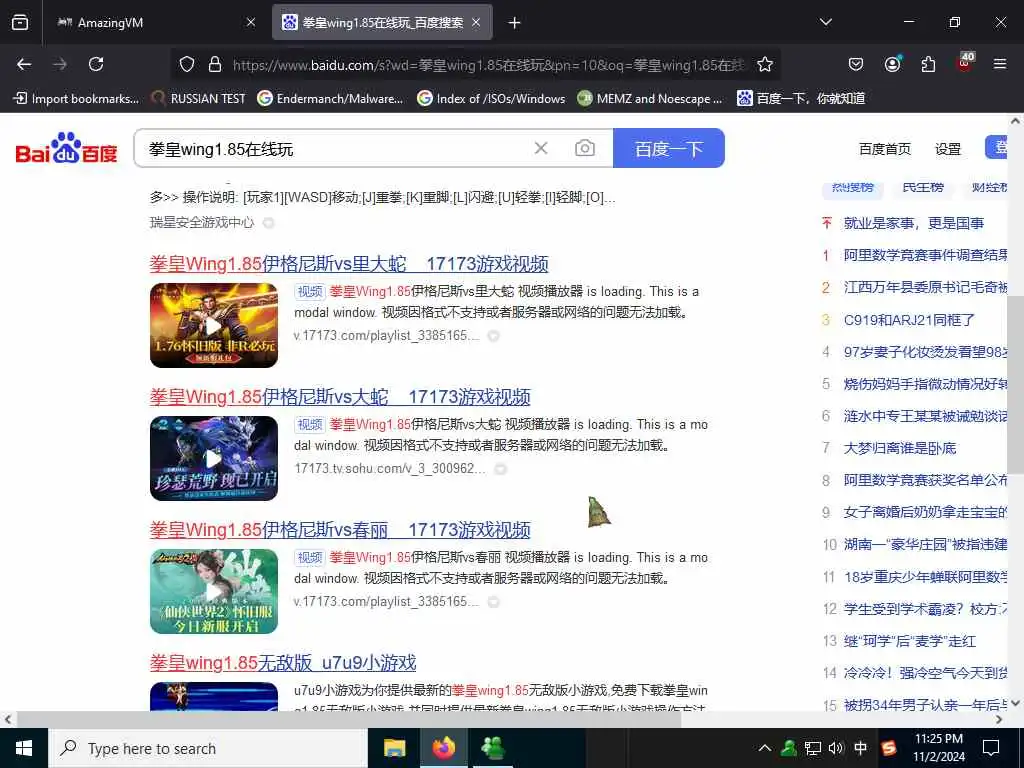
Task: Play 伊格尼斯vs春丽 video thumbnail
Action: pyautogui.click(x=214, y=591)
